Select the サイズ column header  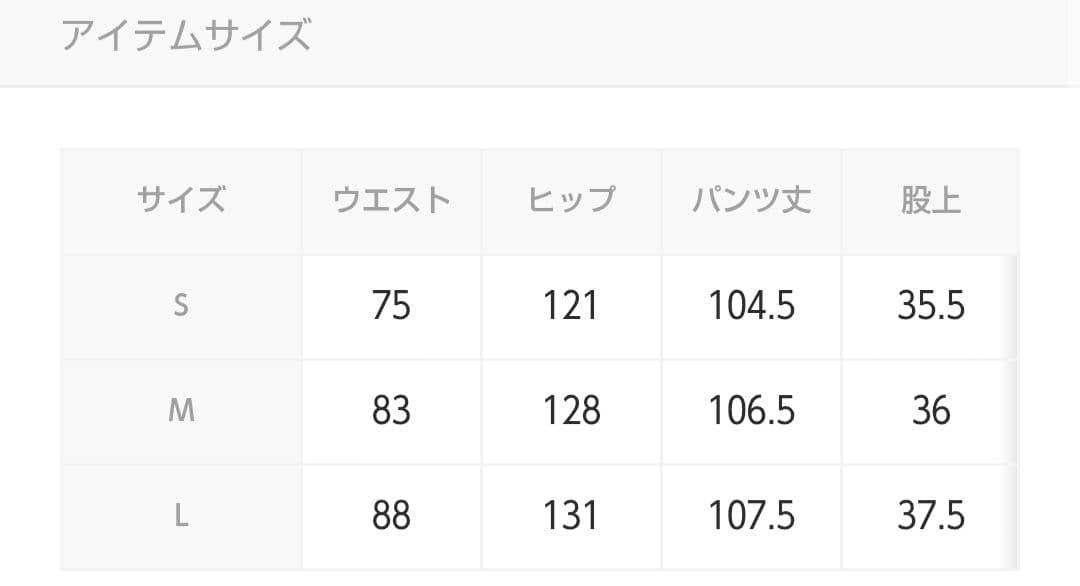click(181, 200)
